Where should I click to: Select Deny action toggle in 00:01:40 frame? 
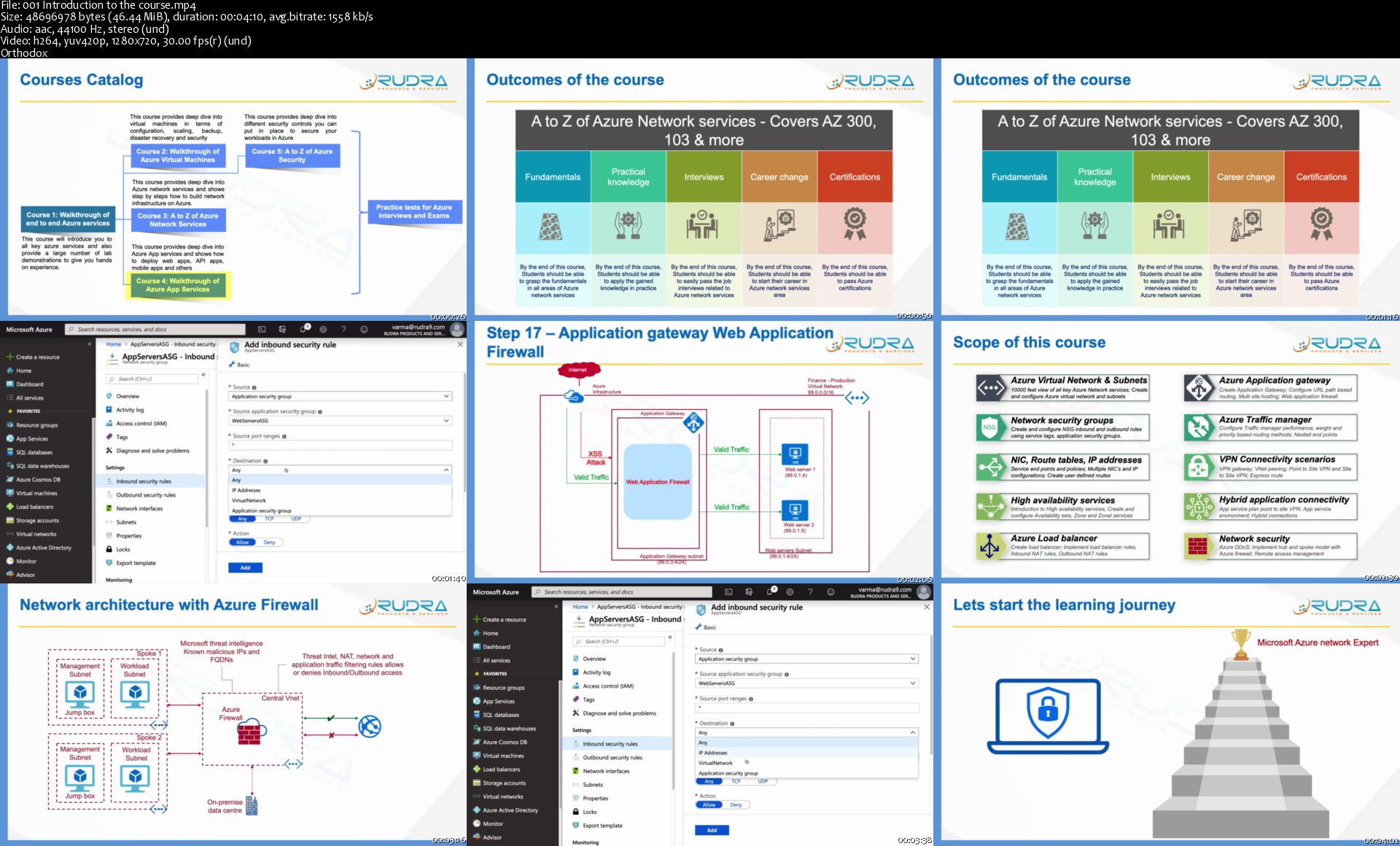[269, 543]
